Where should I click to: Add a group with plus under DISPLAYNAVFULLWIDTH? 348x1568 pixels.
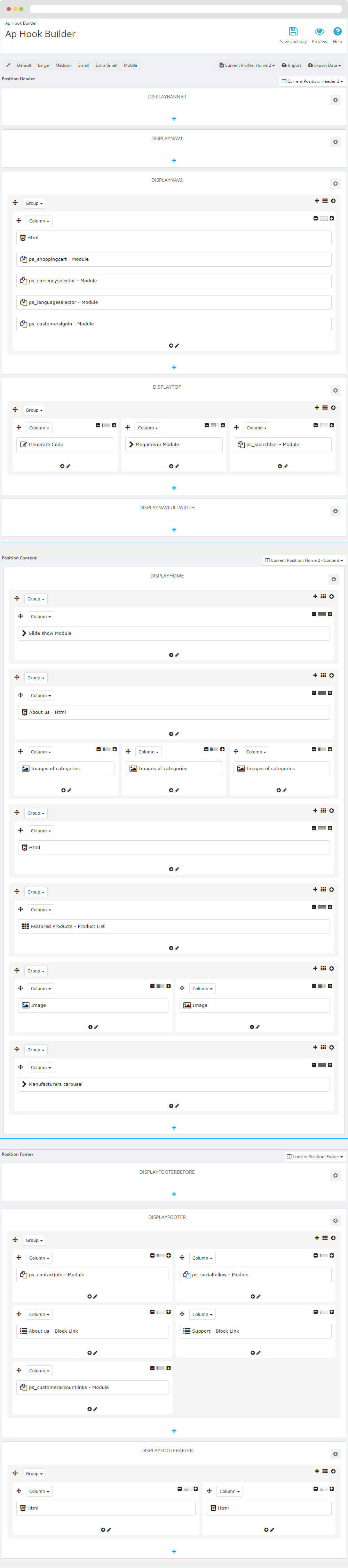[174, 530]
